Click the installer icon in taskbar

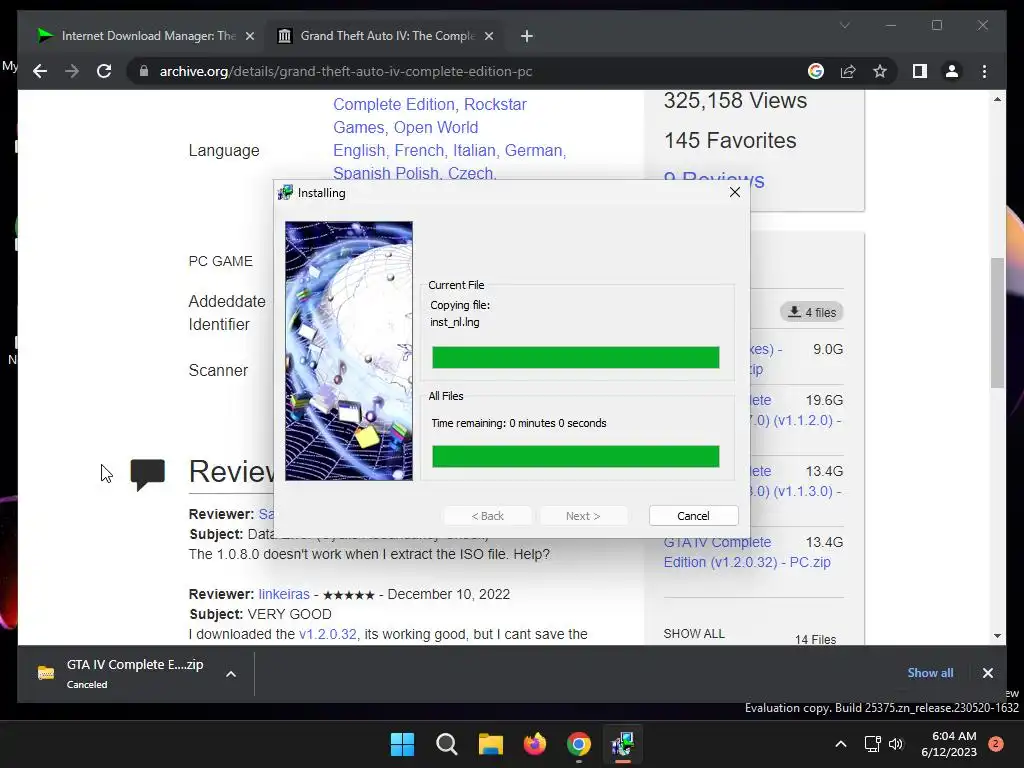click(x=623, y=744)
